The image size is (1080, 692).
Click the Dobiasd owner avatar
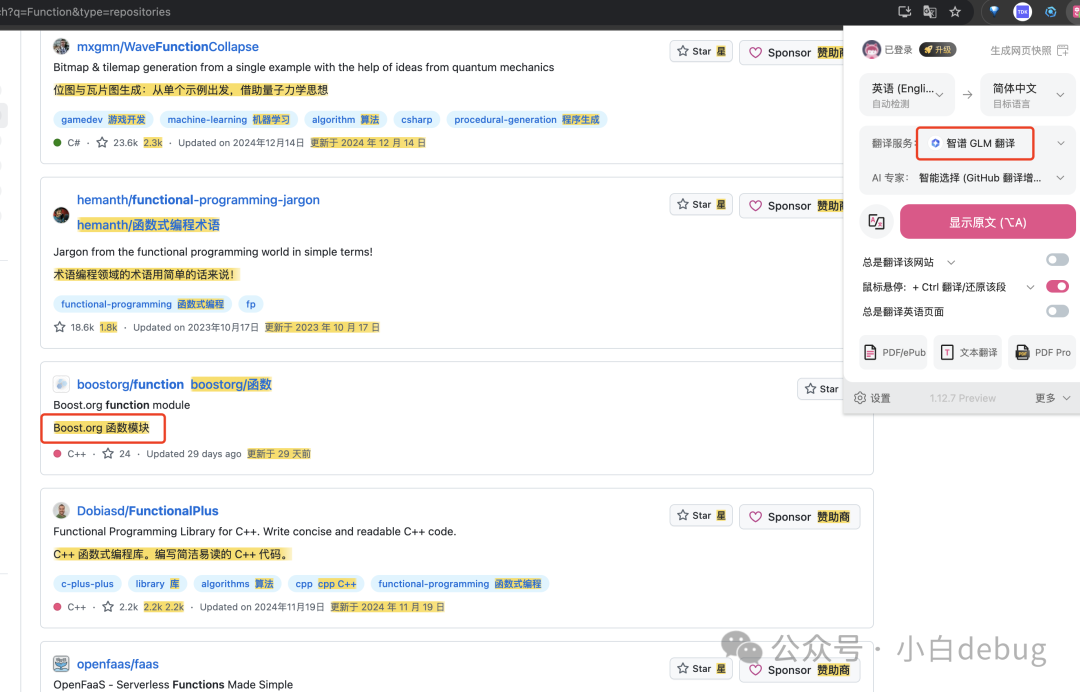click(x=61, y=510)
